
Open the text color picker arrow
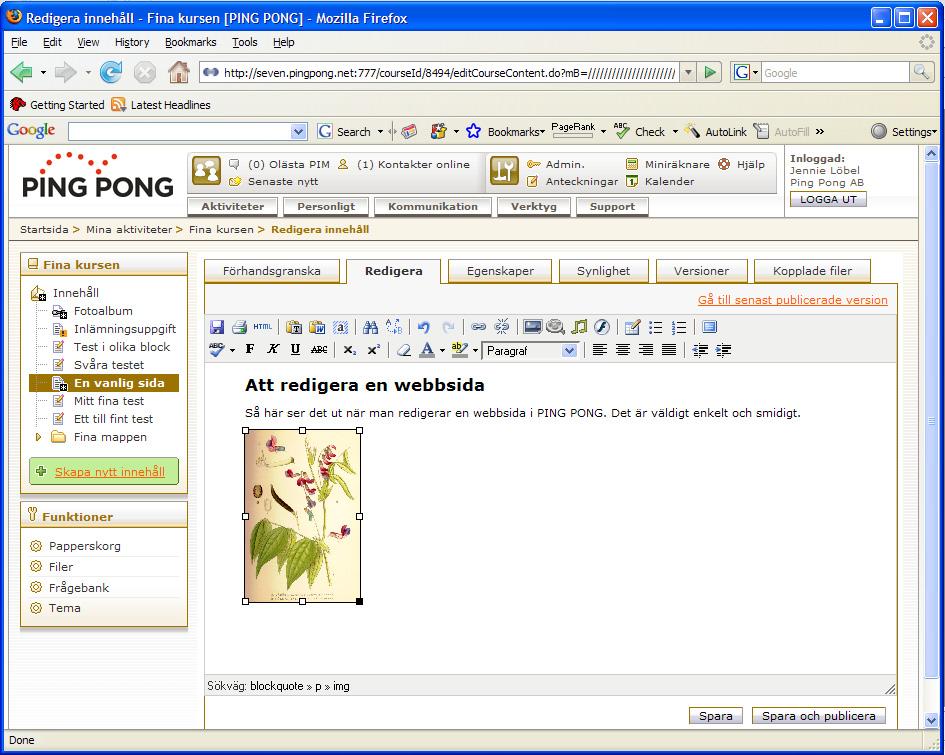pyautogui.click(x=442, y=350)
